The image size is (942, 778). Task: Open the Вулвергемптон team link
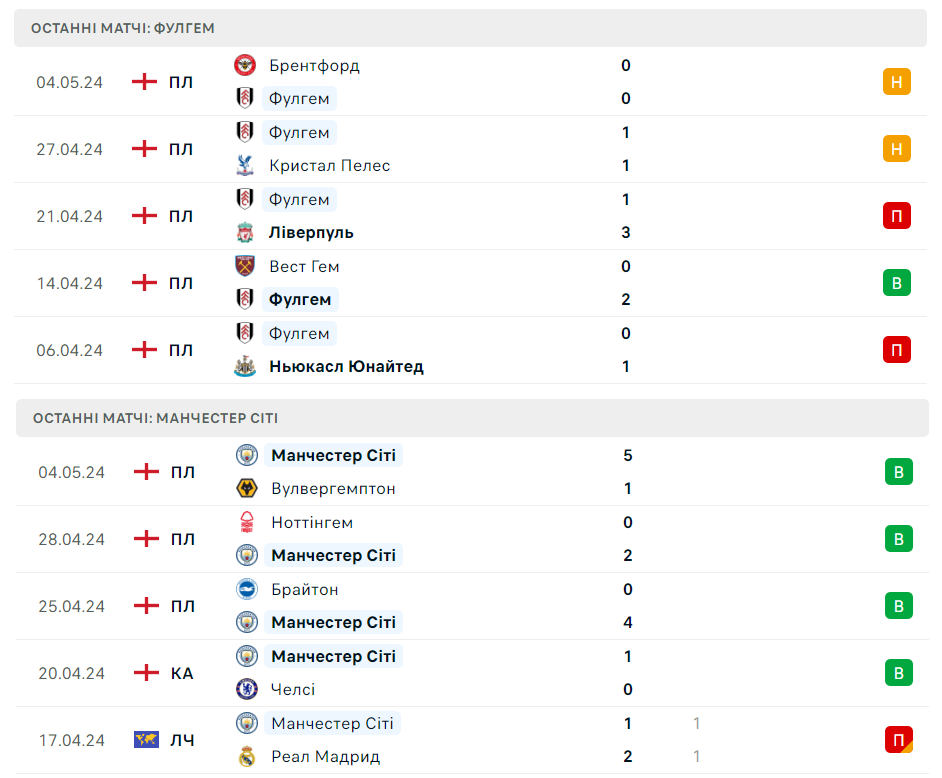click(333, 488)
